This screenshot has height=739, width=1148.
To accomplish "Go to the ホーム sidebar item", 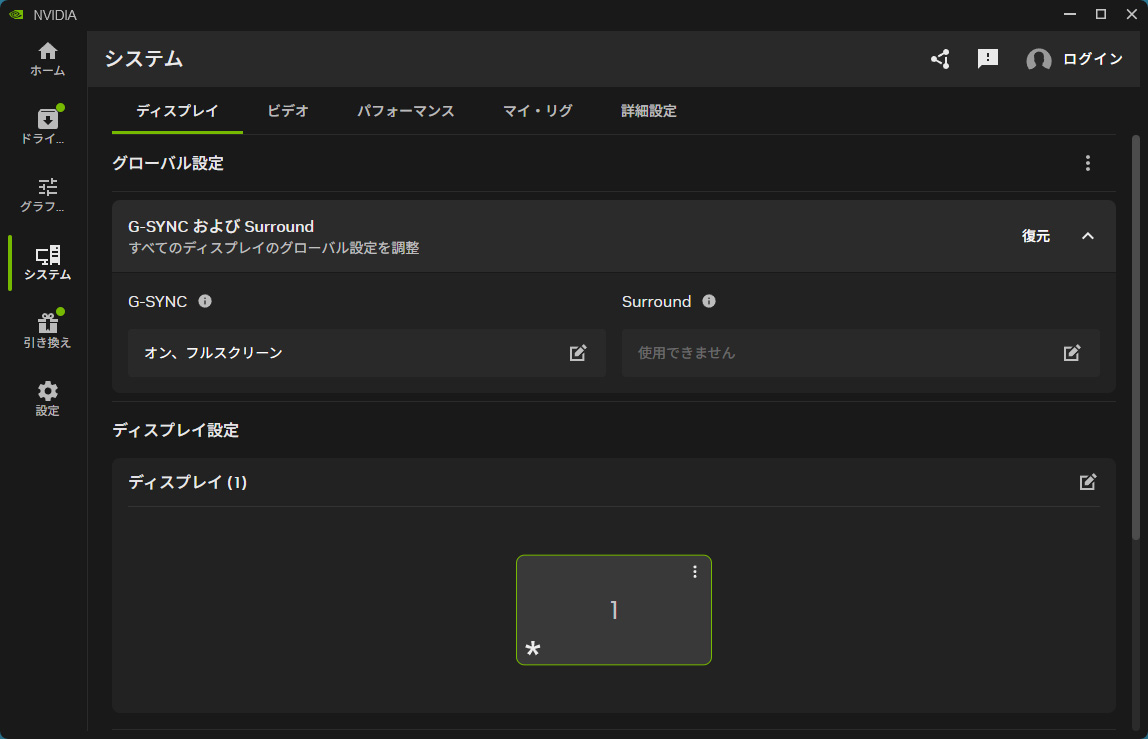I will [x=48, y=59].
